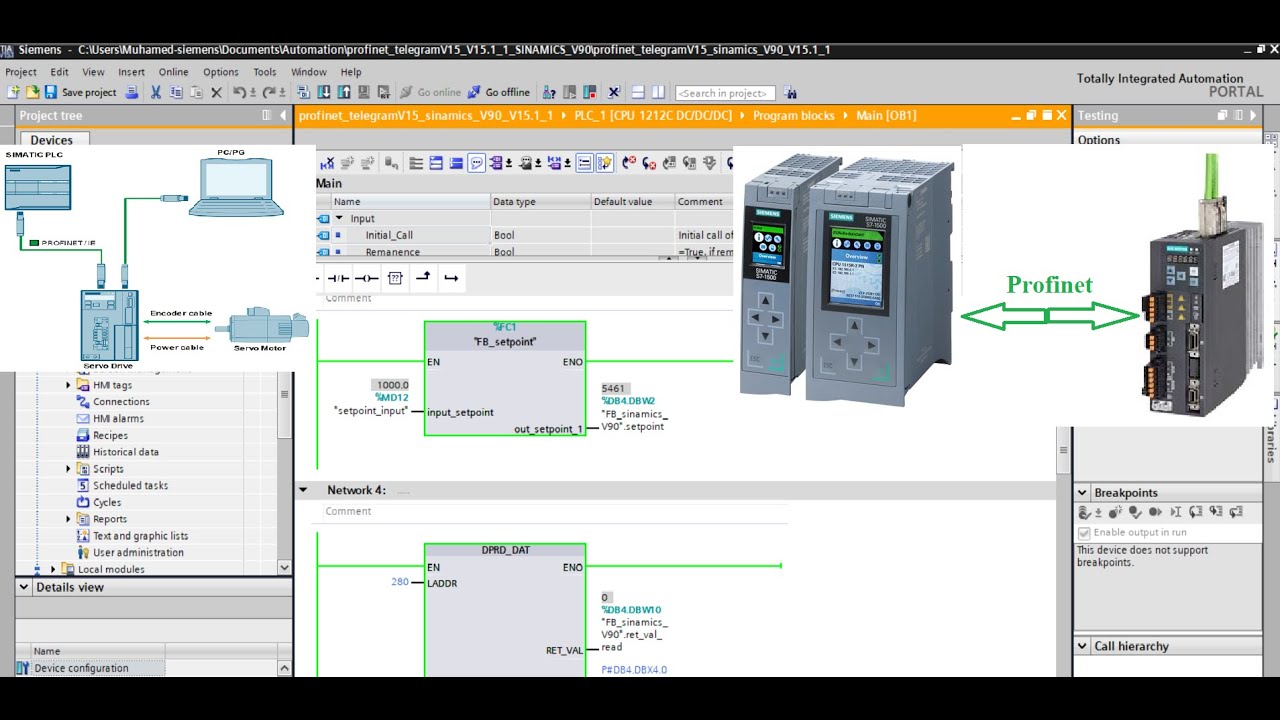This screenshot has width=1280, height=720.
Task: Toggle the absolute/symbolic operands icon
Action: (x=496, y=163)
